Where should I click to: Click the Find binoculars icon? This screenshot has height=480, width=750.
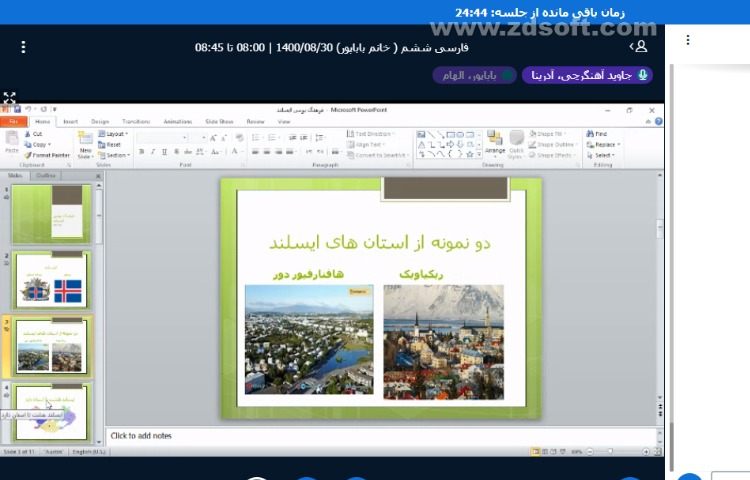pyautogui.click(x=590, y=134)
